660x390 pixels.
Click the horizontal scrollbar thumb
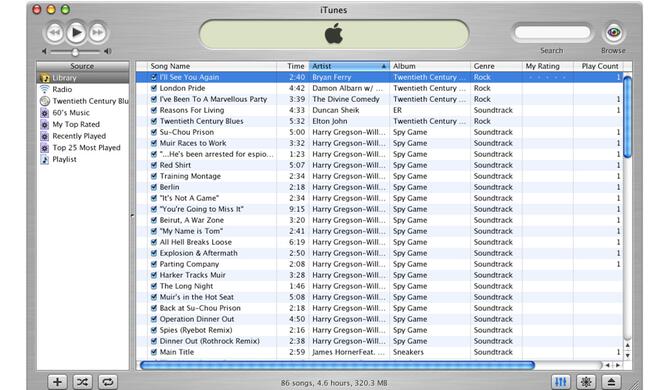coord(337,365)
